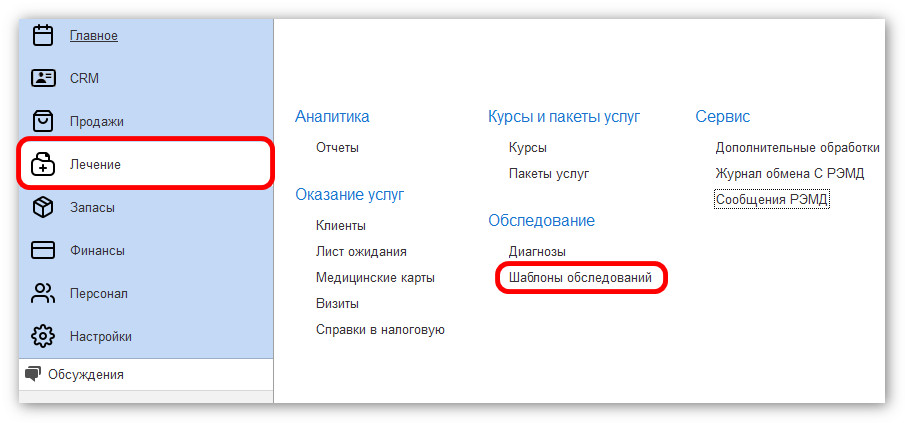This screenshot has height=423, width=905.
Task: Click the medical kit icon for Лечение
Action: (43, 164)
